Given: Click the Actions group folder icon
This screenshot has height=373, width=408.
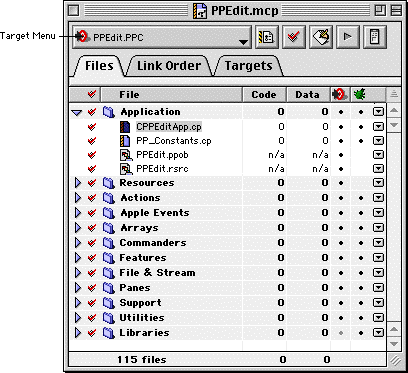Looking at the screenshot, I should pos(109,198).
